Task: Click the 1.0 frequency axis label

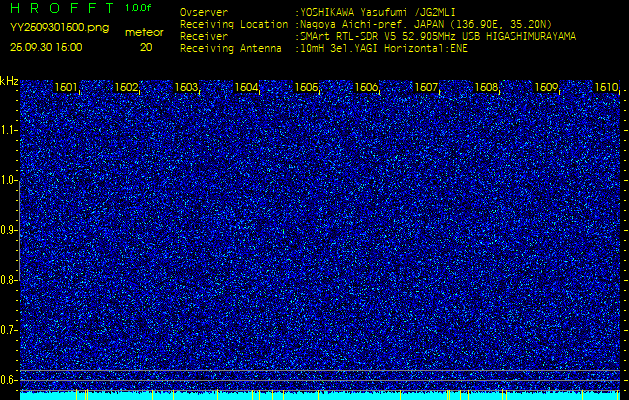Action: click(8, 181)
